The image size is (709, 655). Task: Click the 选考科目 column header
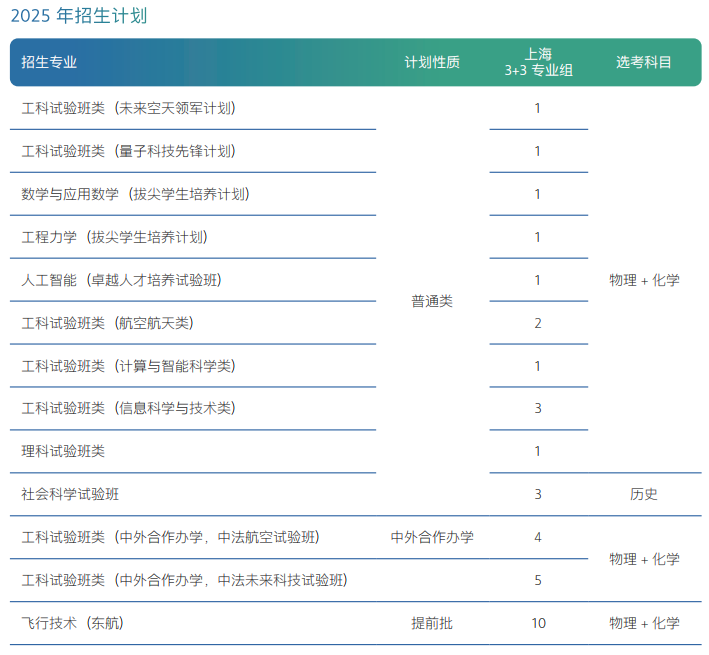pos(643,62)
